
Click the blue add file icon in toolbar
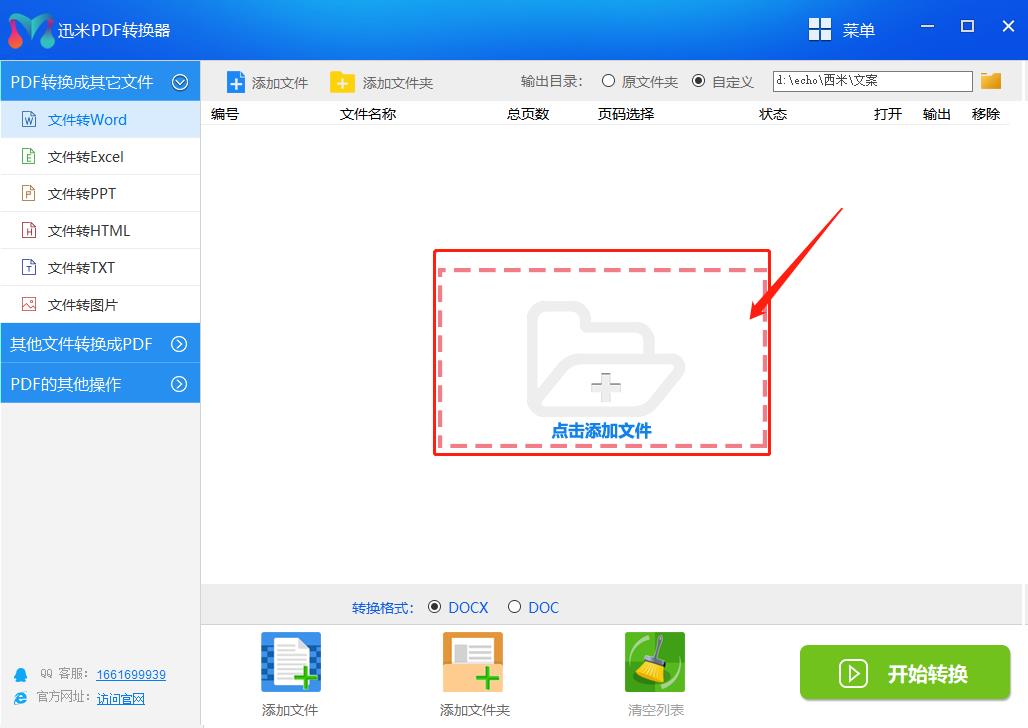click(236, 82)
